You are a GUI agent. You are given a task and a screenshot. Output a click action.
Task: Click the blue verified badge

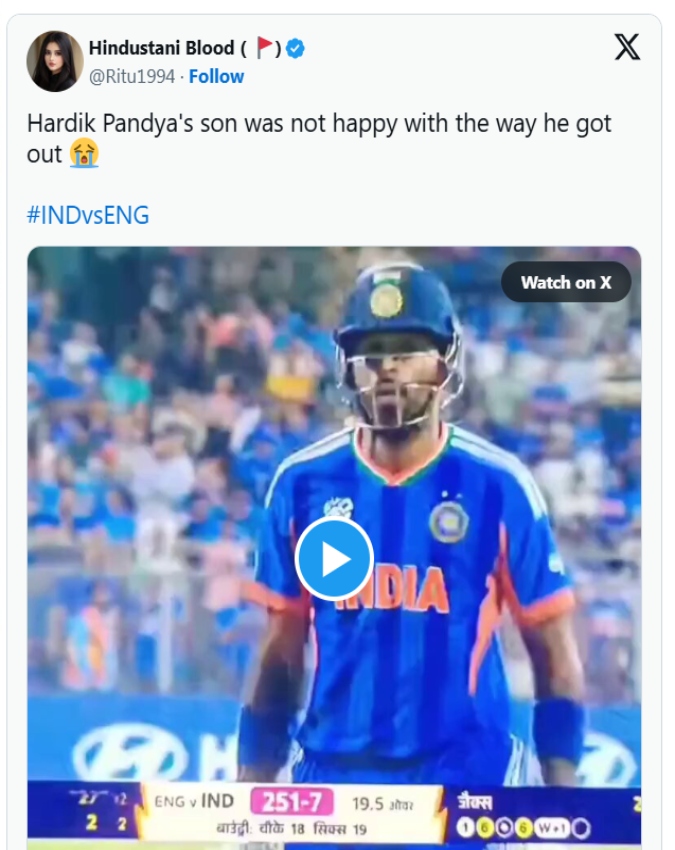(x=297, y=48)
